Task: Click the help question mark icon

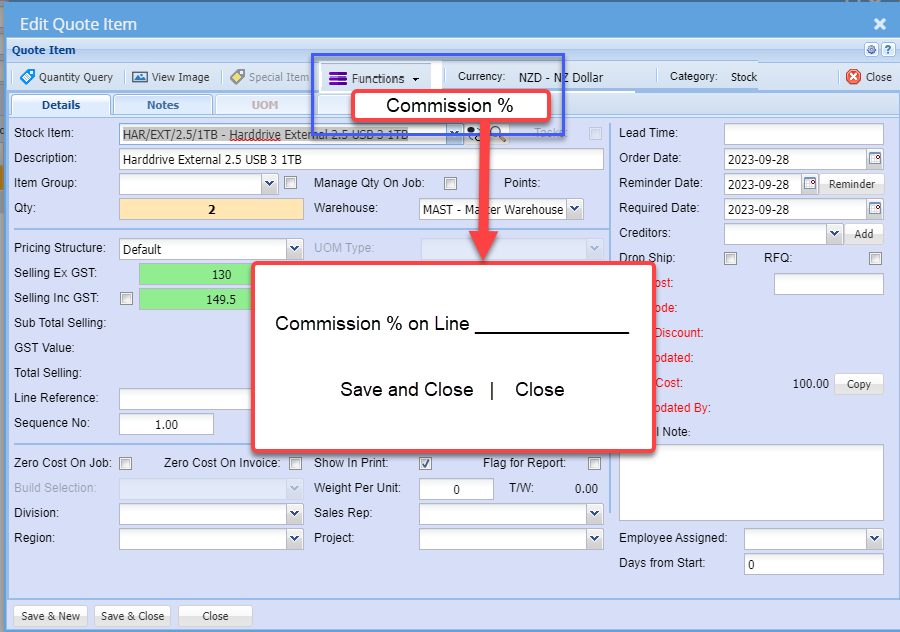Action: [887, 49]
